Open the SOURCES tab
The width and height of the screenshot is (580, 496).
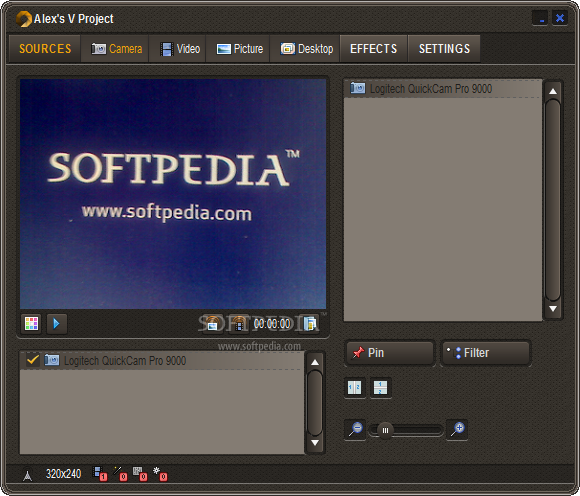[45, 49]
